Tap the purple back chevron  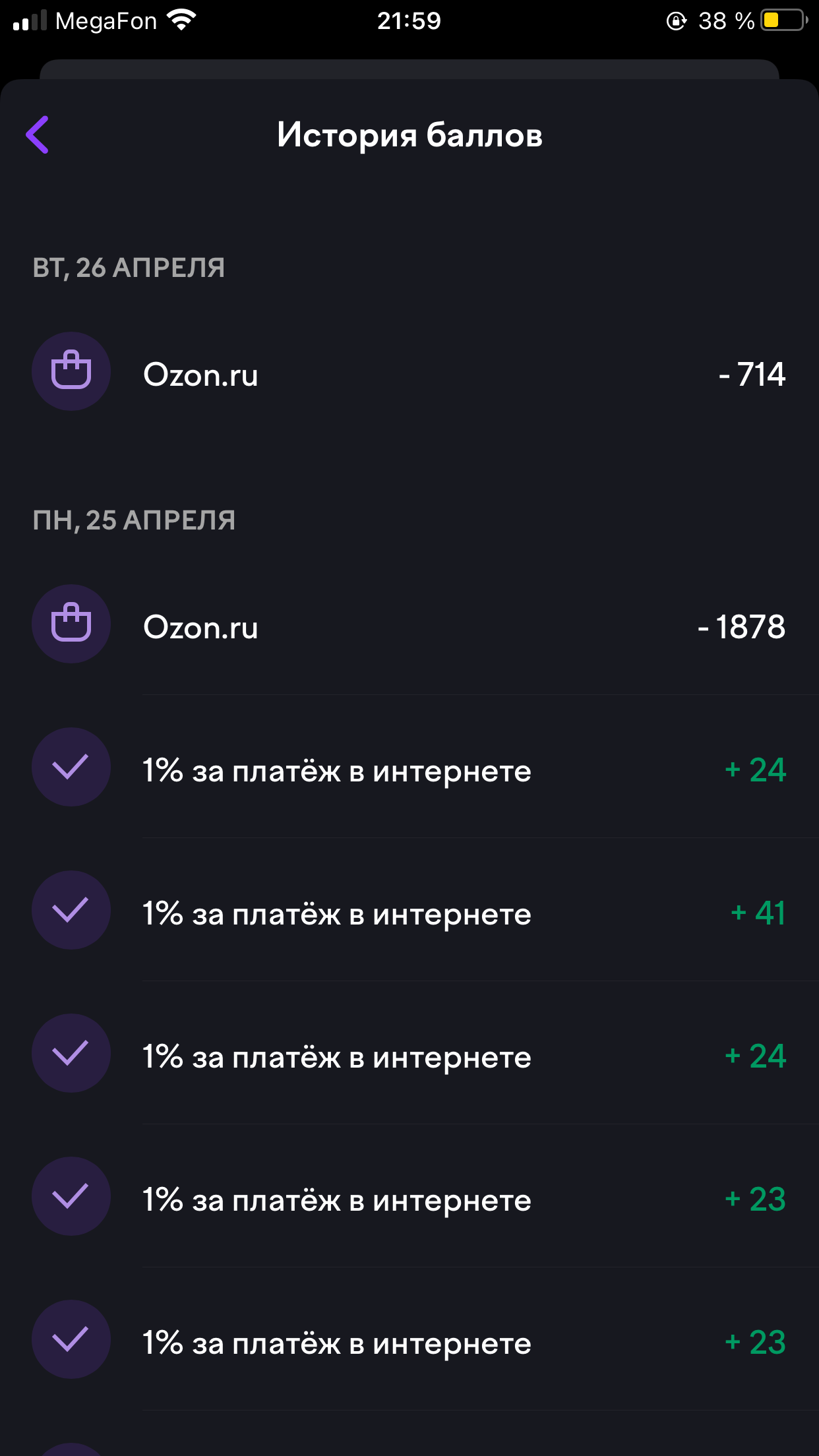point(38,135)
